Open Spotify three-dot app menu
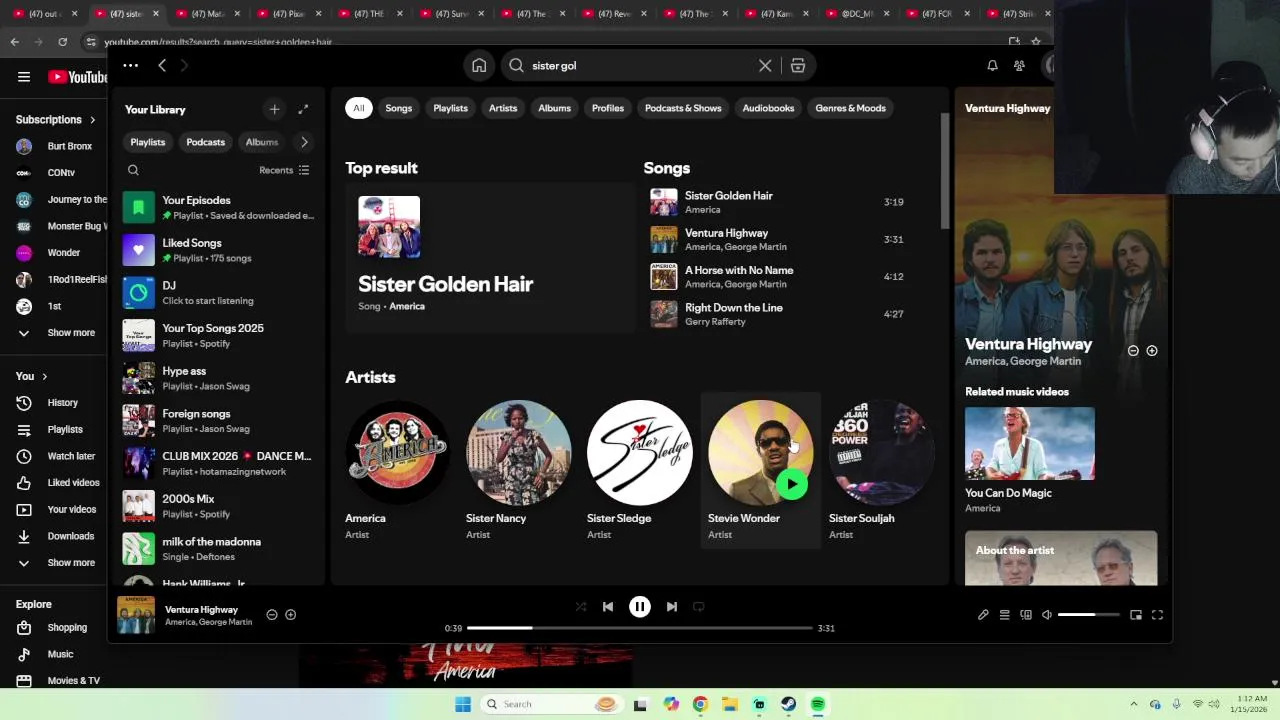This screenshot has height=720, width=1280. coord(131,65)
